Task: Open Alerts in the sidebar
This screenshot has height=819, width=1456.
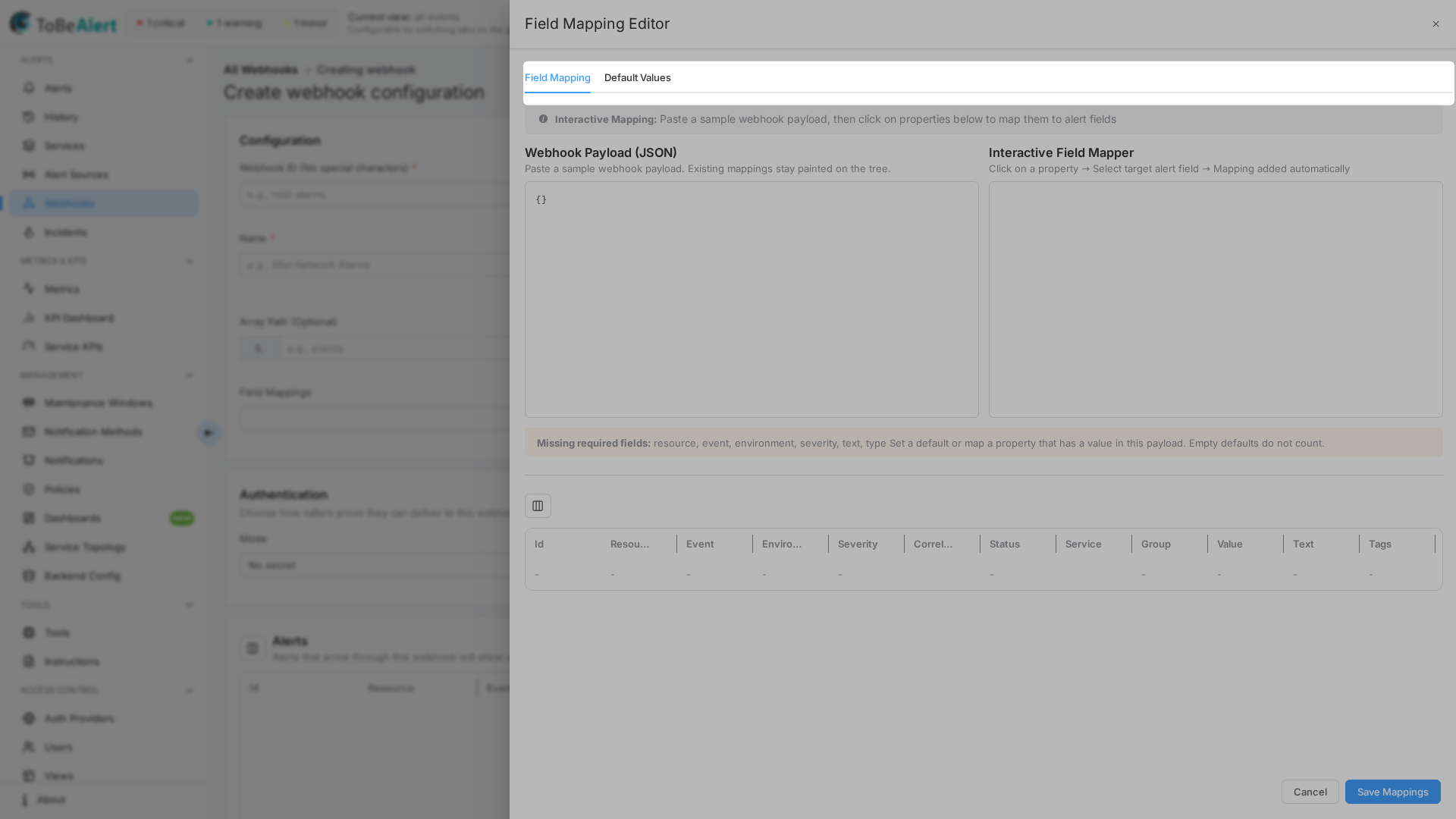Action: tap(104, 88)
